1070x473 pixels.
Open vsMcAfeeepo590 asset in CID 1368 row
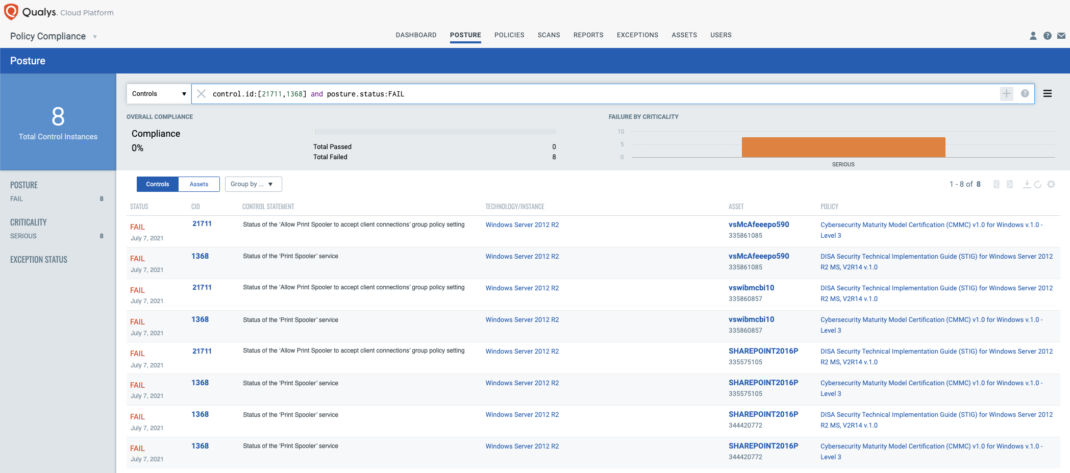(759, 256)
